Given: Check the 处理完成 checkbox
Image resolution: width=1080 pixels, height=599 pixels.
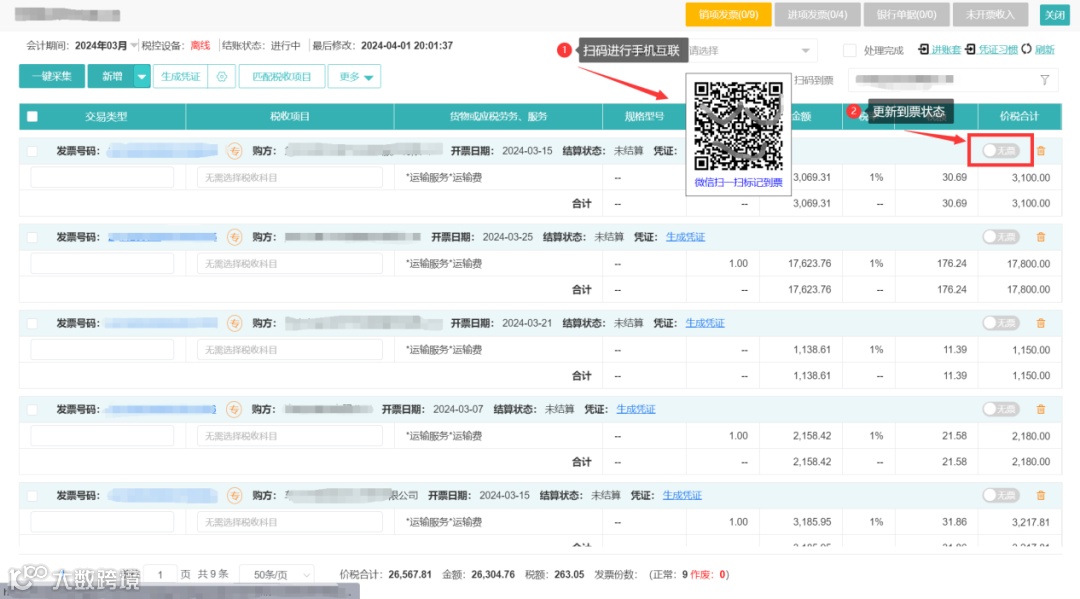Looking at the screenshot, I should coord(849,50).
